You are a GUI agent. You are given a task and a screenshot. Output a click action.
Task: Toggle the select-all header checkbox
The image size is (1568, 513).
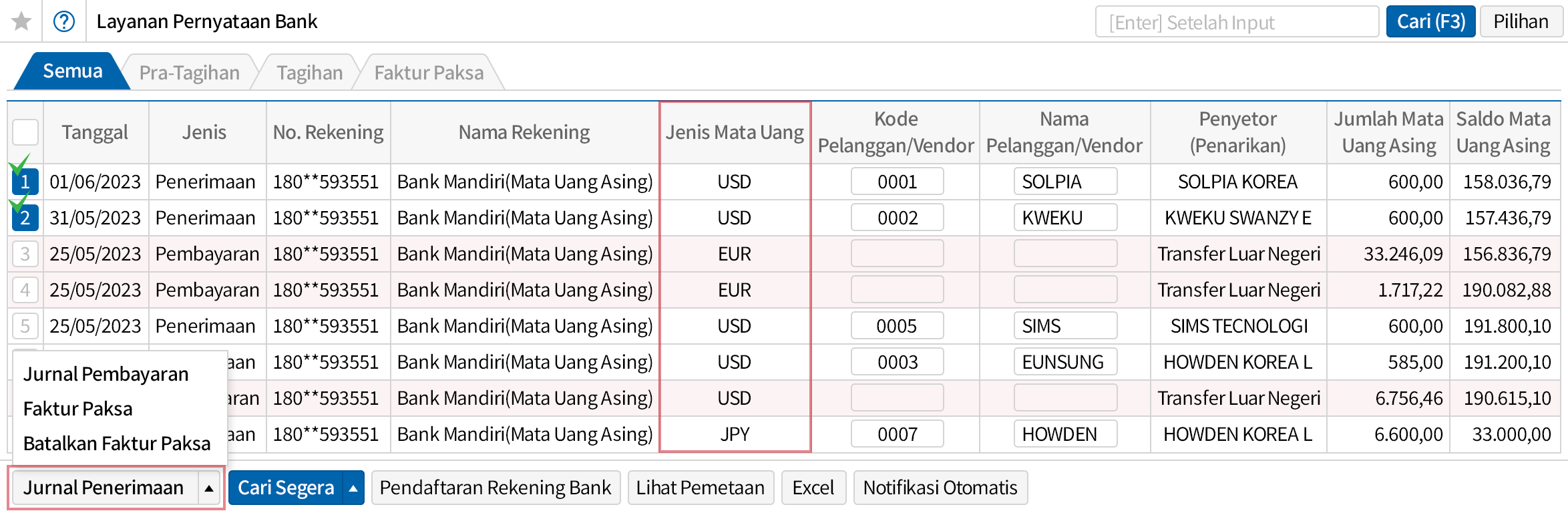coord(25,132)
